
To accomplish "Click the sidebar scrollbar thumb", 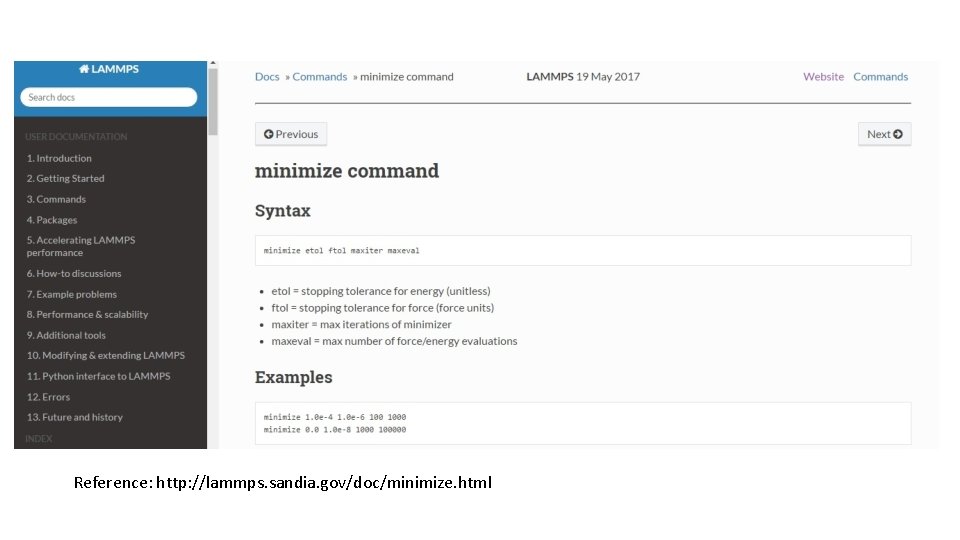I will pyautogui.click(x=213, y=102).
